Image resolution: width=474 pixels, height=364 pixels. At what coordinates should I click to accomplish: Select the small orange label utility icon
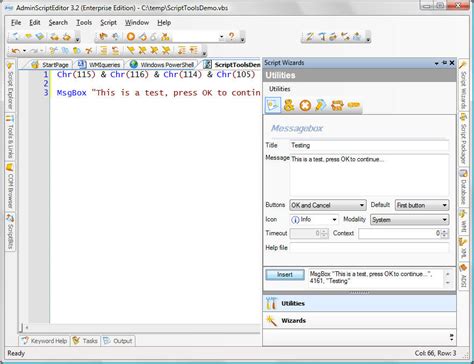(354, 105)
